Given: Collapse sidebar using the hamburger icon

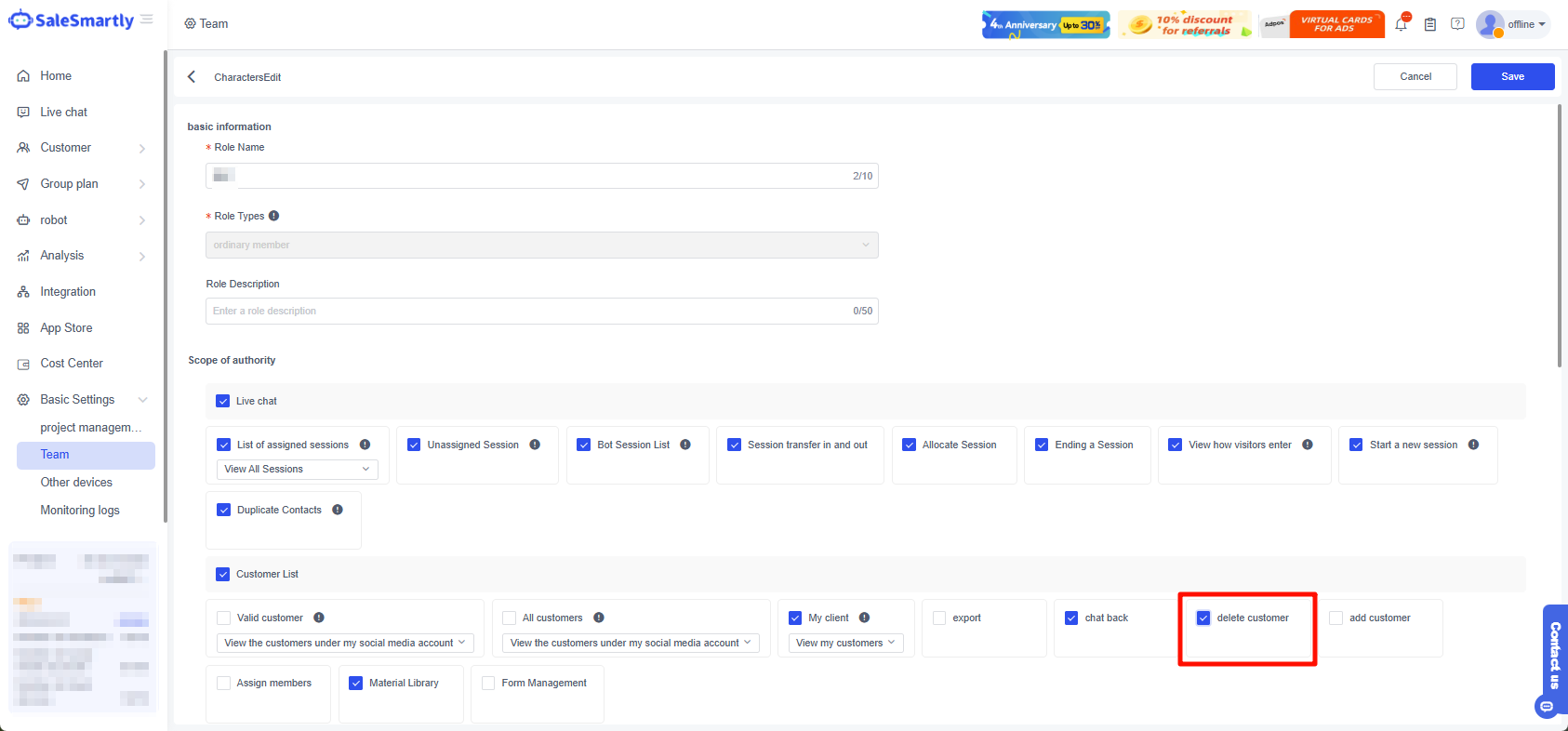Looking at the screenshot, I should pos(147,20).
